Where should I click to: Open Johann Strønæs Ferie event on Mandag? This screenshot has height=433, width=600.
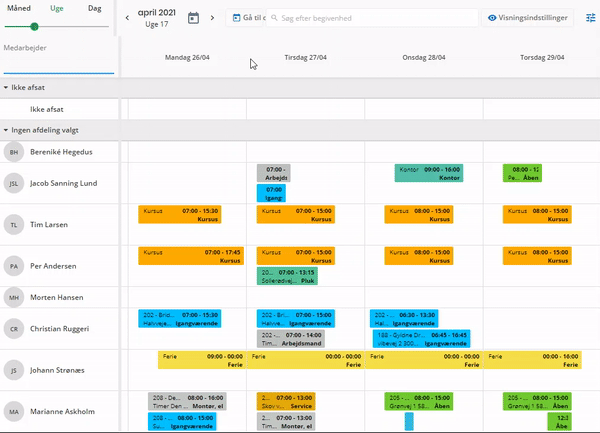coord(201,360)
